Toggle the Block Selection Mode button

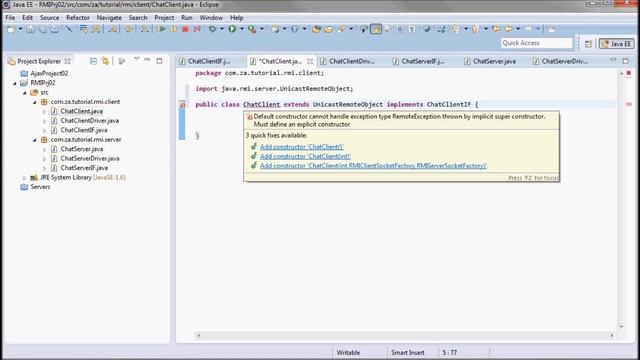tap(400, 29)
